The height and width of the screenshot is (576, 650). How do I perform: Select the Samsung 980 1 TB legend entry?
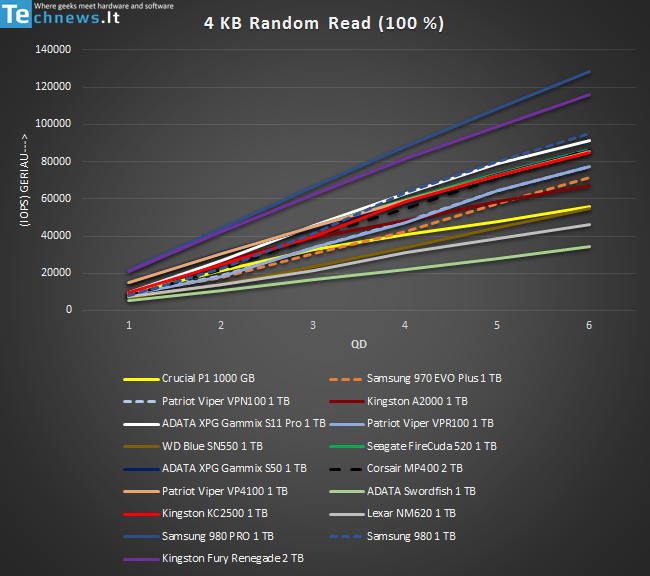(x=393, y=536)
